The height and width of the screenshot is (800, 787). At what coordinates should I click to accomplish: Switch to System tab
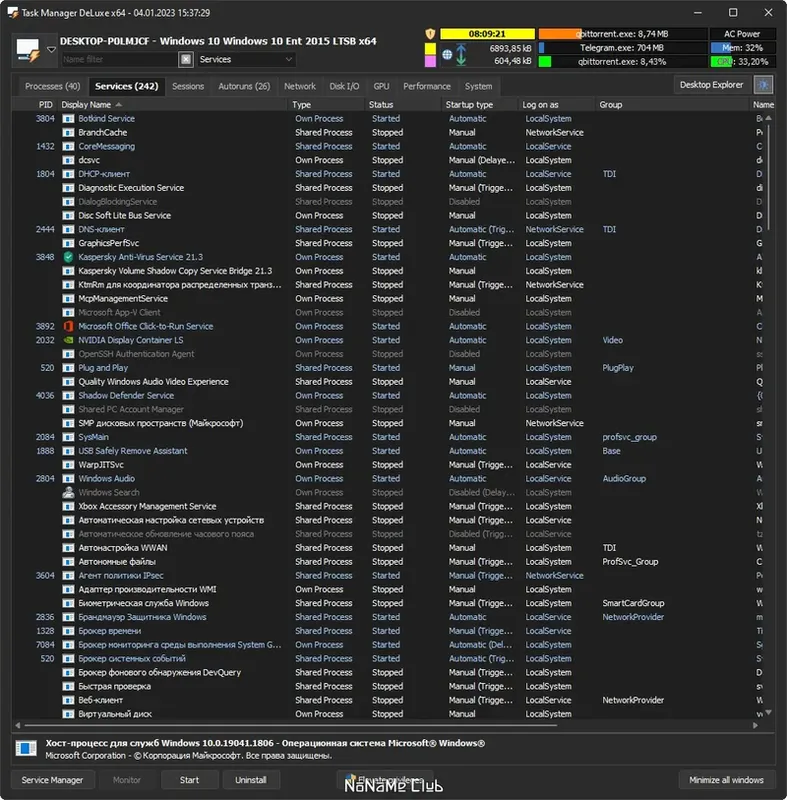[x=478, y=87]
